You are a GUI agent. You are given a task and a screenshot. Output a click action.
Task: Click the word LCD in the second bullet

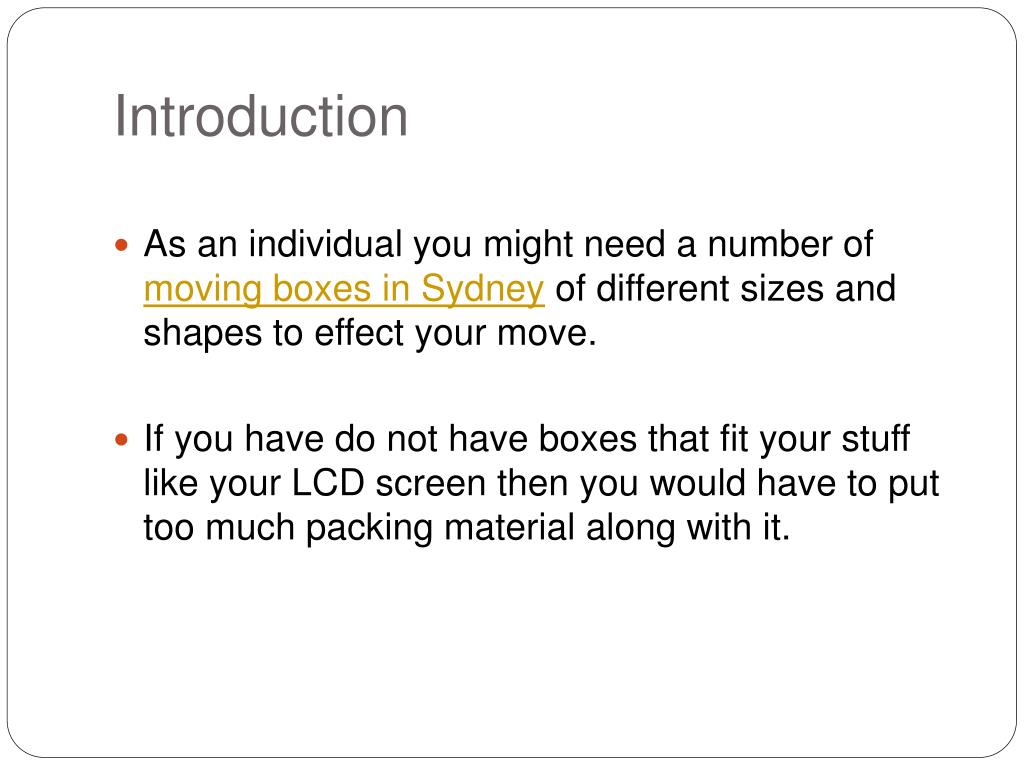click(327, 483)
